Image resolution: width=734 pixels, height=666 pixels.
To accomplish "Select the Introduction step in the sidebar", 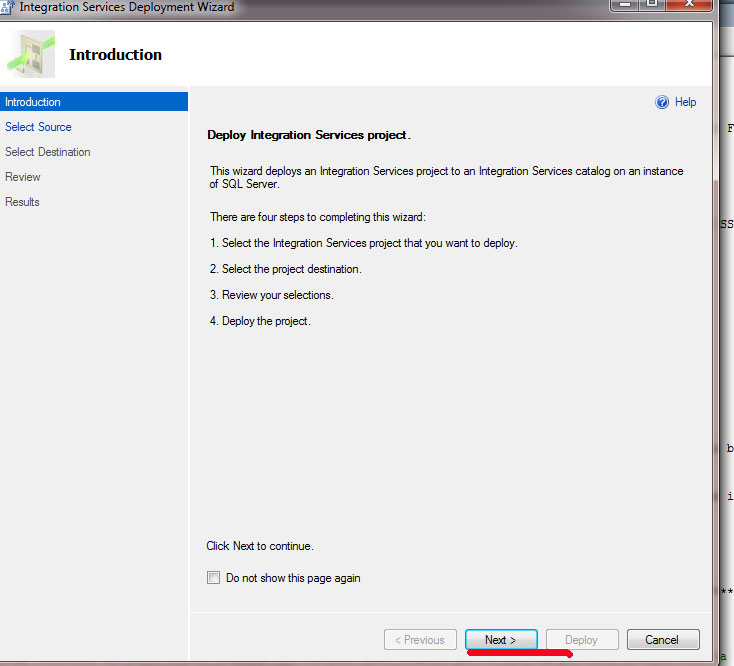I will [x=94, y=102].
